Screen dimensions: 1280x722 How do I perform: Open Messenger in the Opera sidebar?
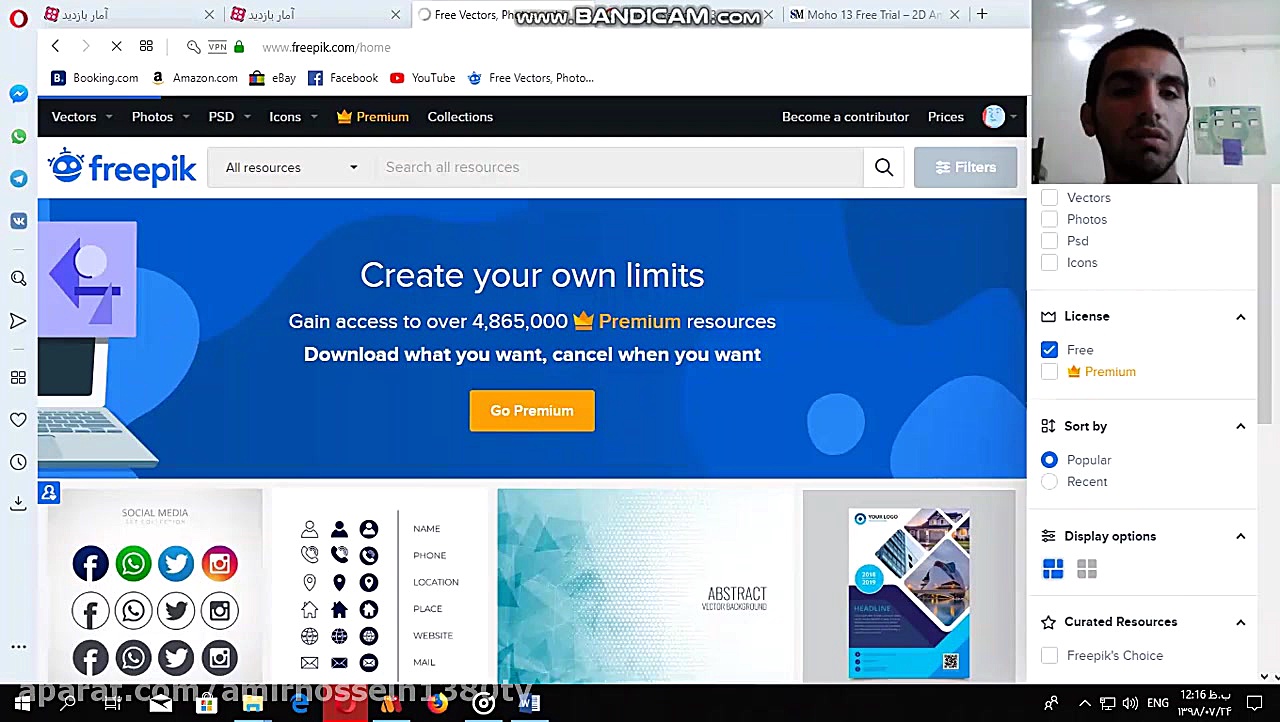click(18, 94)
